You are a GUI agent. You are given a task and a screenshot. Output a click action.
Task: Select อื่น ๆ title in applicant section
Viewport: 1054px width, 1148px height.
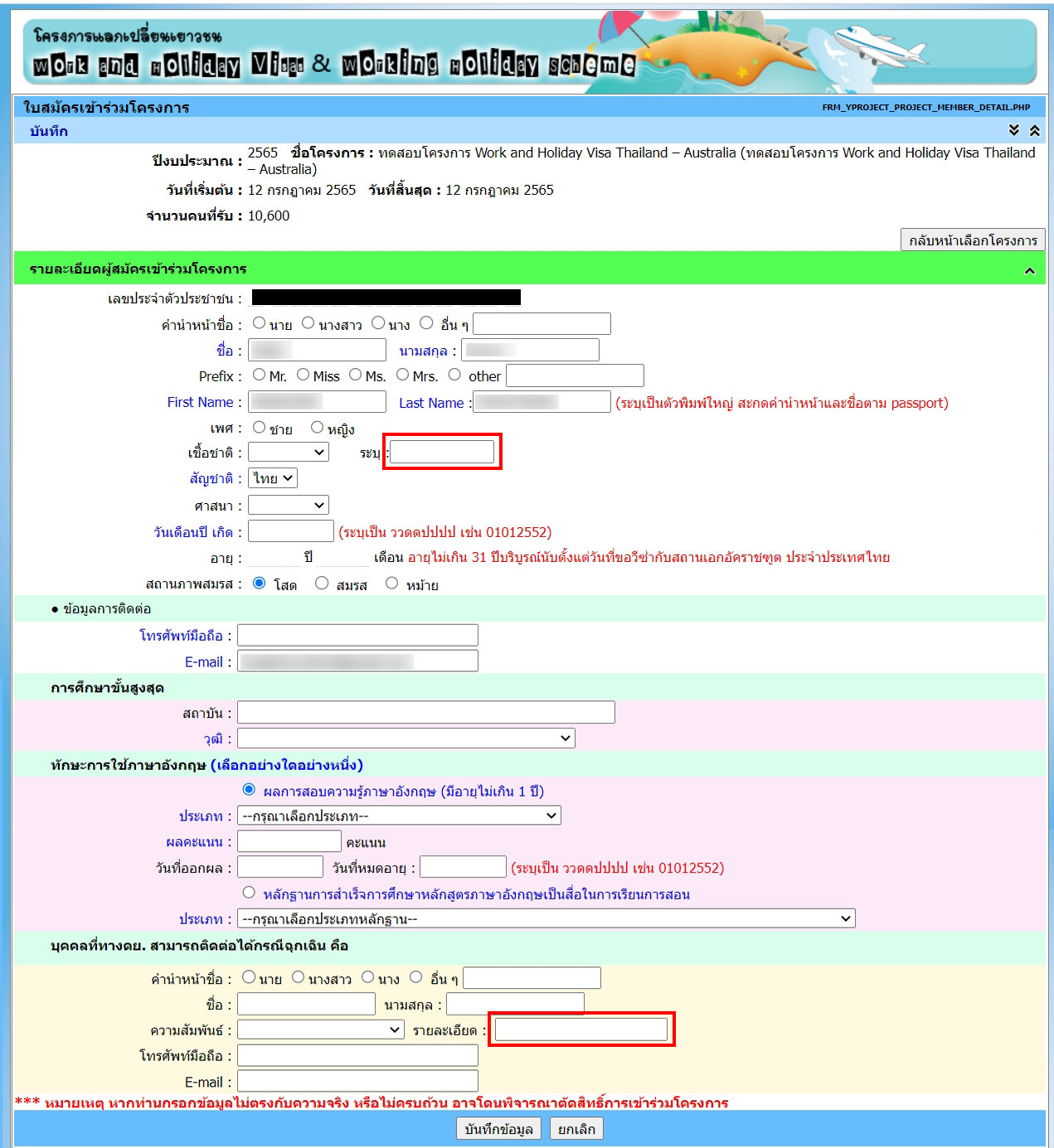click(426, 323)
